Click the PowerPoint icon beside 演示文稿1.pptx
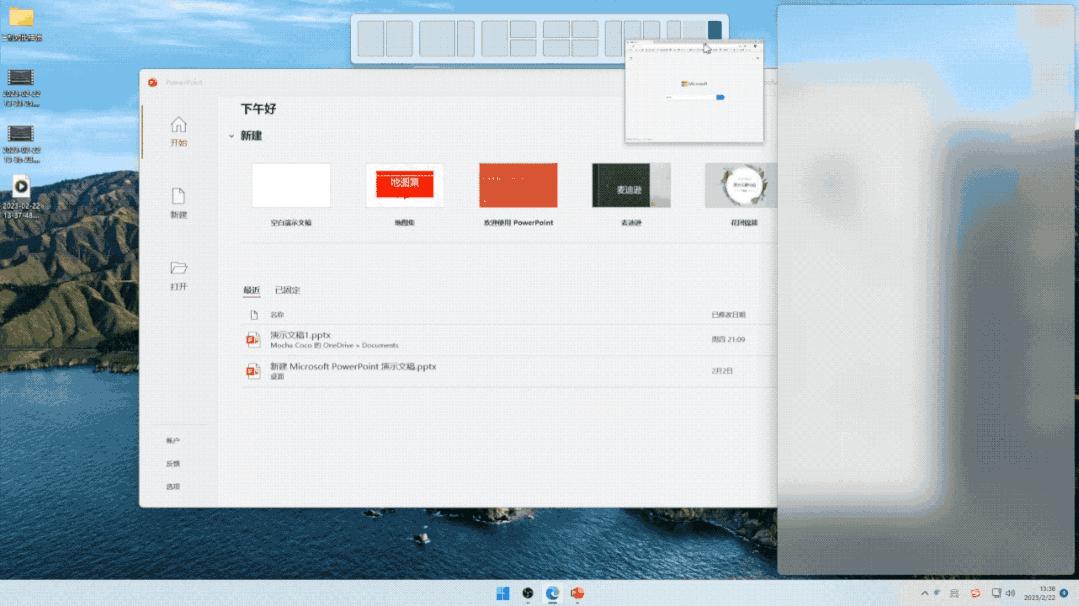 coord(254,340)
